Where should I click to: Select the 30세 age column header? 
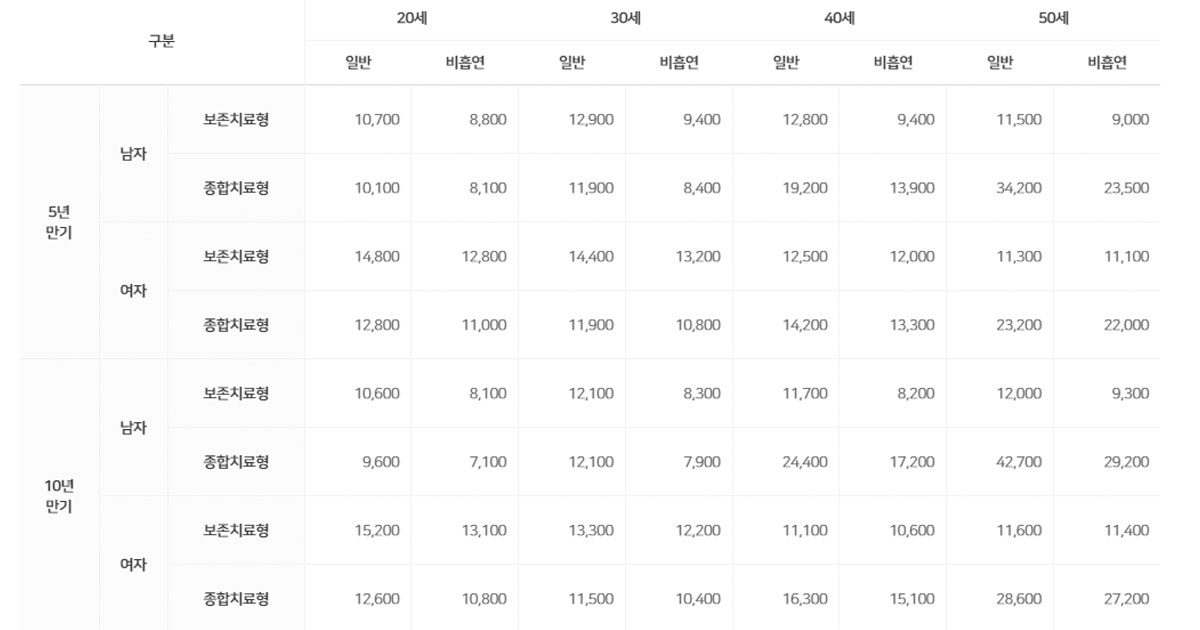pyautogui.click(x=625, y=19)
